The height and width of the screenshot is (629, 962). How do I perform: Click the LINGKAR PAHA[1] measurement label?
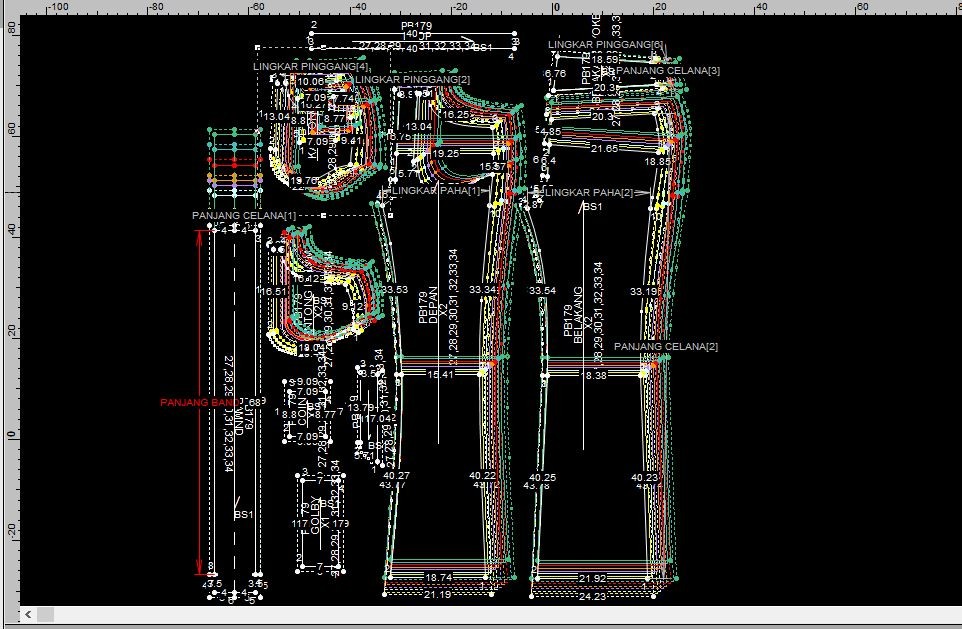click(434, 190)
